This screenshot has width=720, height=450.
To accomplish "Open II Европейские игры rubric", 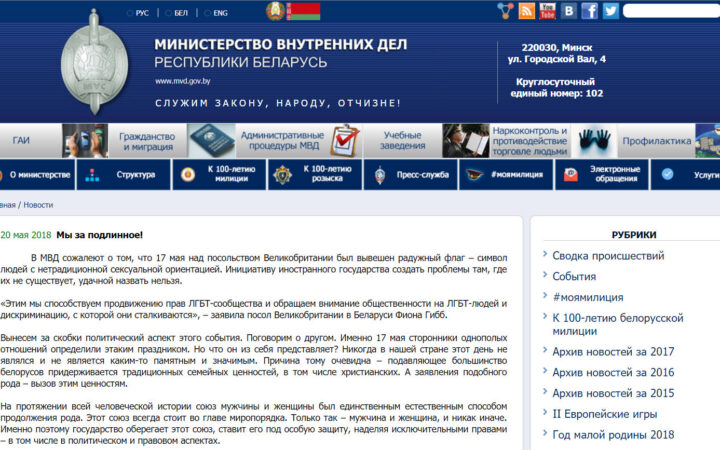I will (x=604, y=414).
